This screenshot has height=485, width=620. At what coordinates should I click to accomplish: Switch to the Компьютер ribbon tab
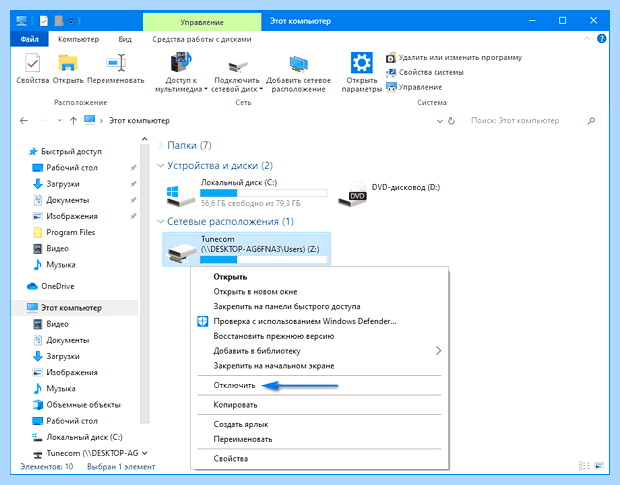pyautogui.click(x=78, y=39)
